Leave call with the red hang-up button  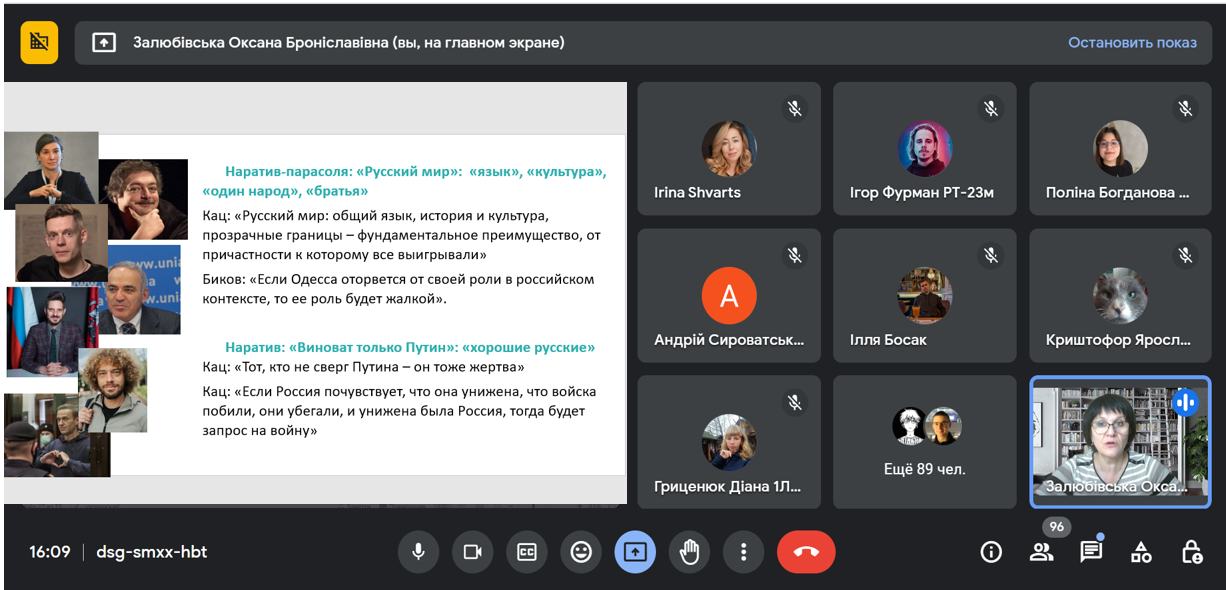tap(806, 552)
